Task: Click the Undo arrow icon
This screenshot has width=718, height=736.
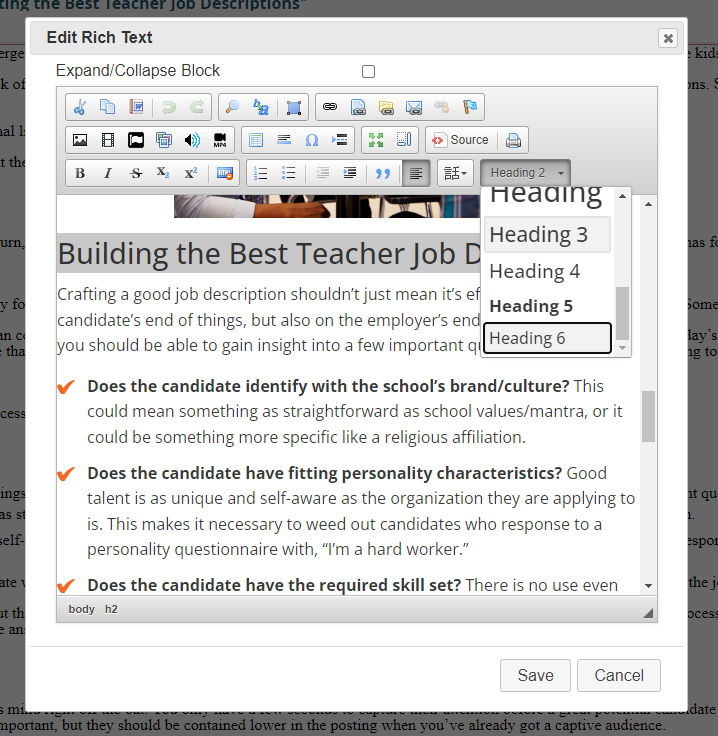Action: tap(169, 107)
